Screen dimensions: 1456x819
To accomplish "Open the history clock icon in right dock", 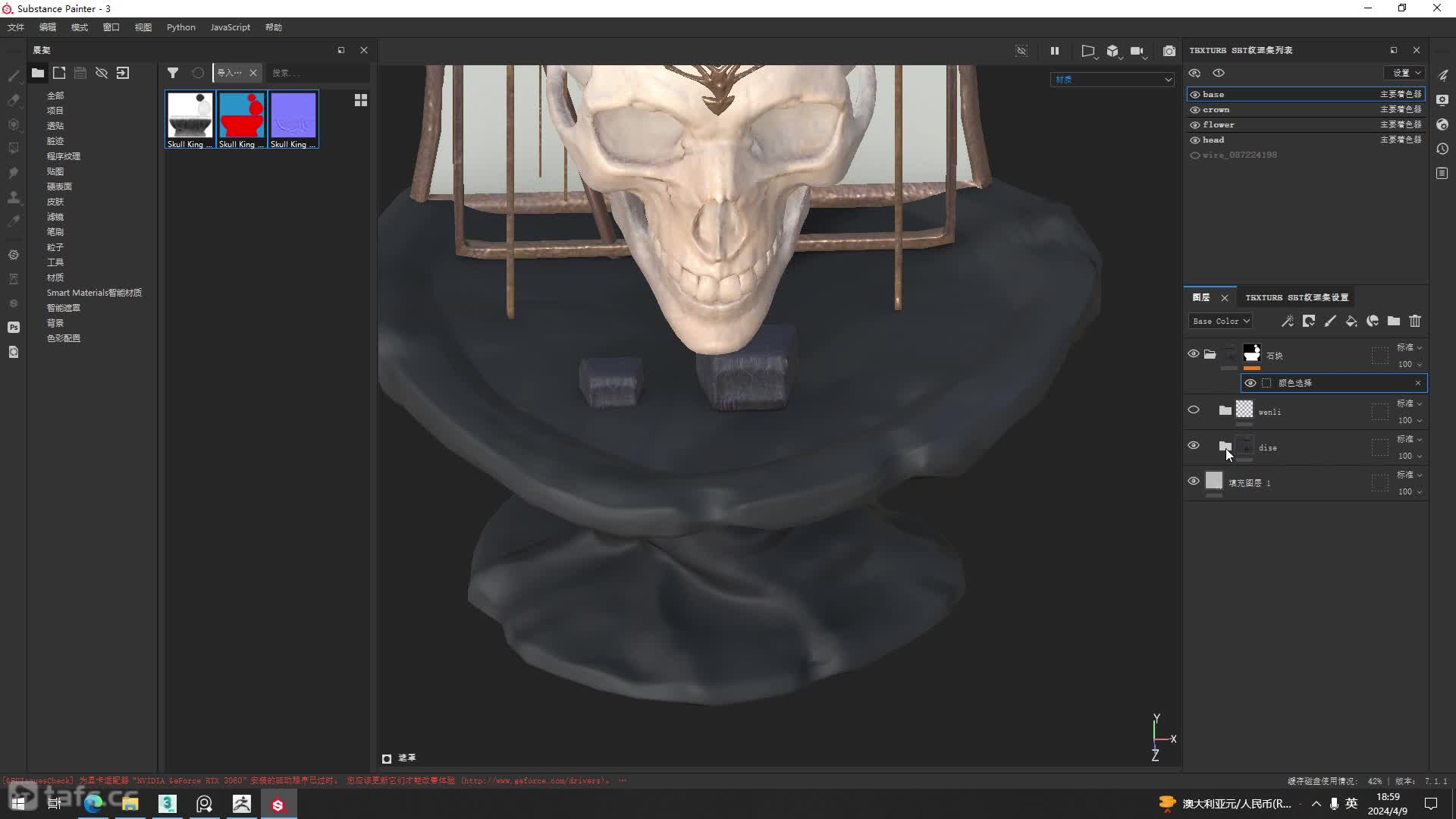I will (1442, 149).
